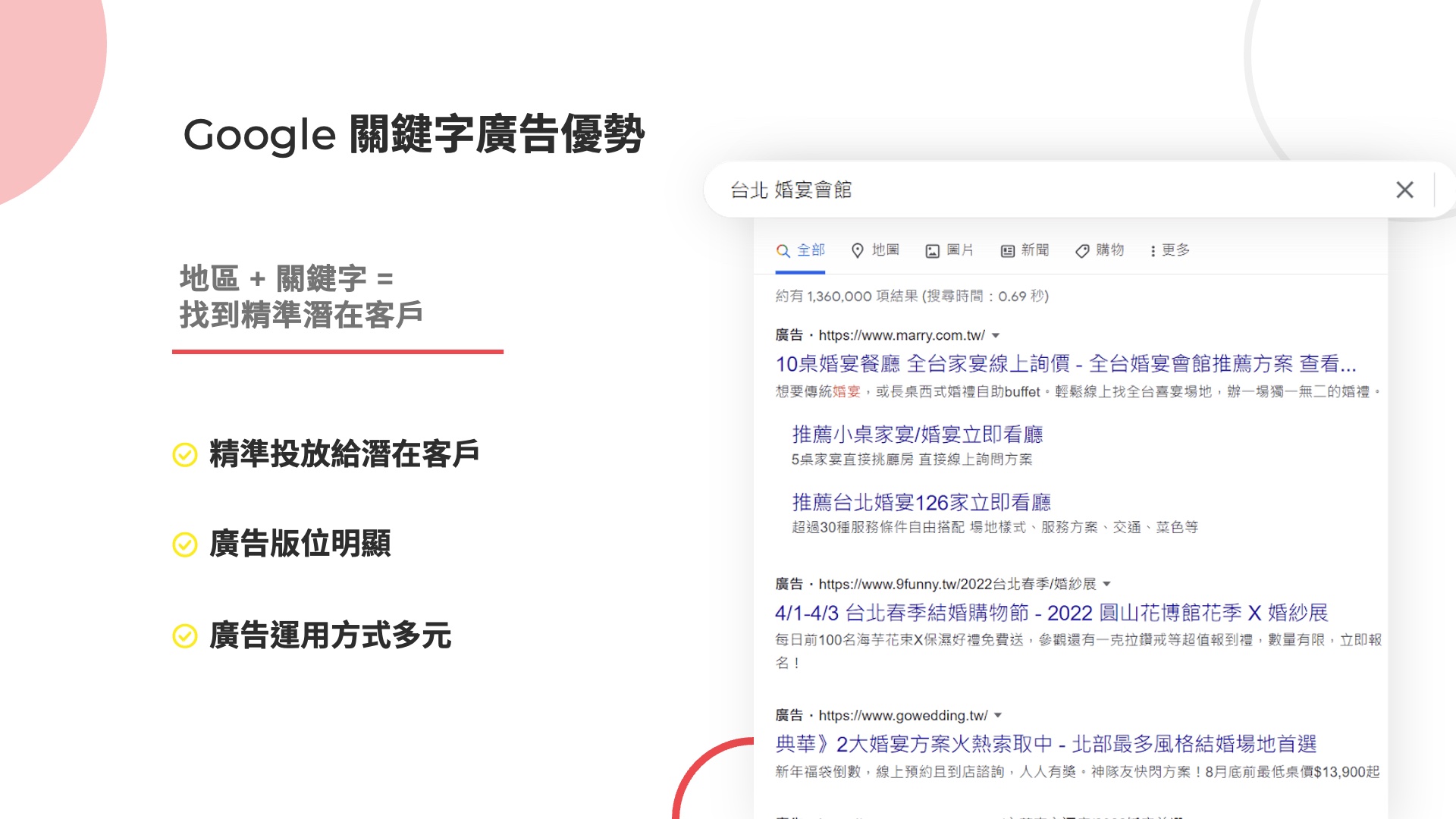
Task: Click the check icon beside 精準投放給潛在客戶
Action: point(185,455)
